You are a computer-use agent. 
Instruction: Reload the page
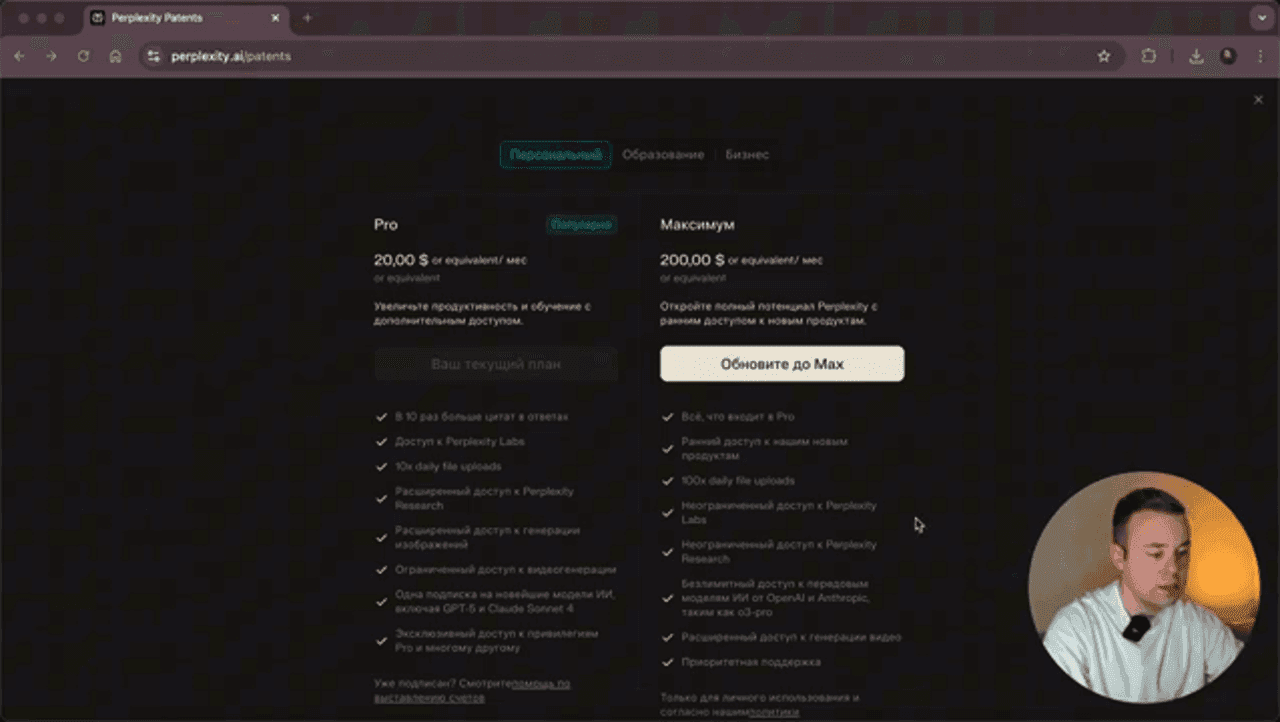83,57
